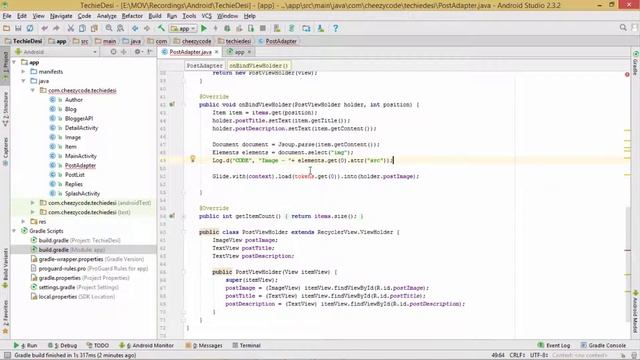Click the Help question mark icon
Screen dimensions: 640x360
336,28
